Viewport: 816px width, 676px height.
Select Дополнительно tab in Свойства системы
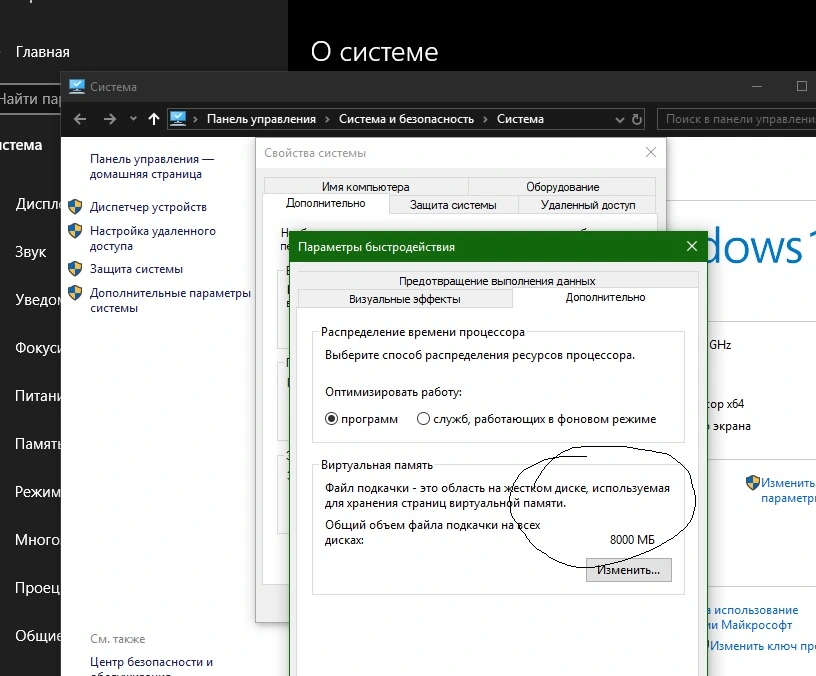[326, 203]
